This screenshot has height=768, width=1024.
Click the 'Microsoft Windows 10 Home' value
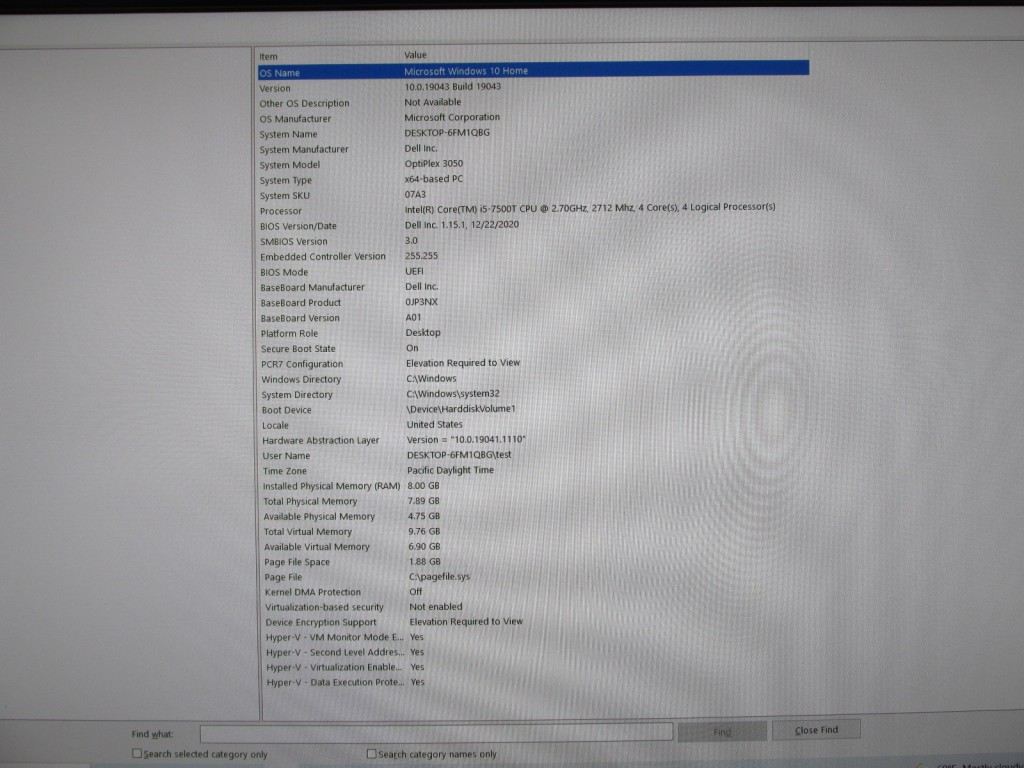point(466,71)
